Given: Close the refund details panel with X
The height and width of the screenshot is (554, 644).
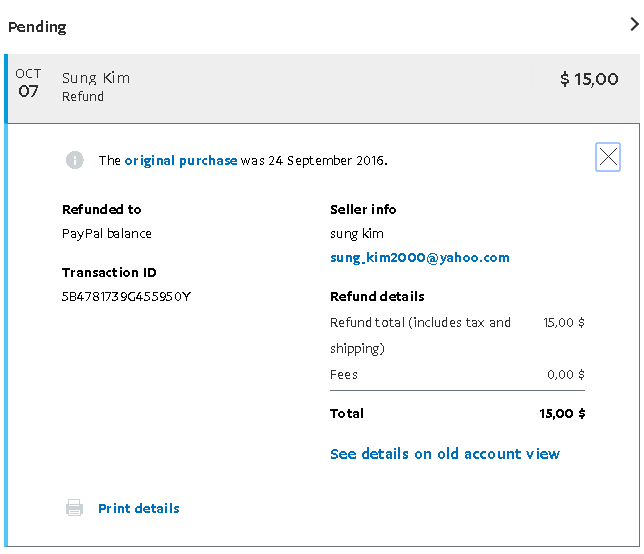Looking at the screenshot, I should click(607, 157).
